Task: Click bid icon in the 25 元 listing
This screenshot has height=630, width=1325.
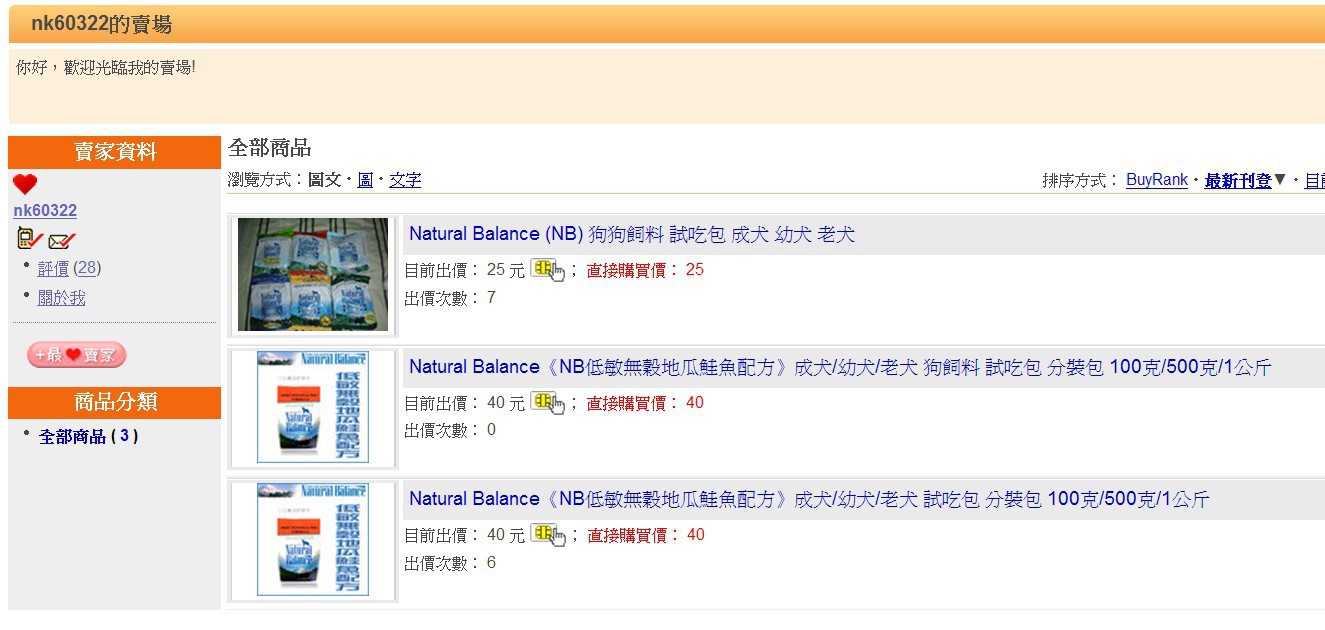Action: tap(548, 270)
